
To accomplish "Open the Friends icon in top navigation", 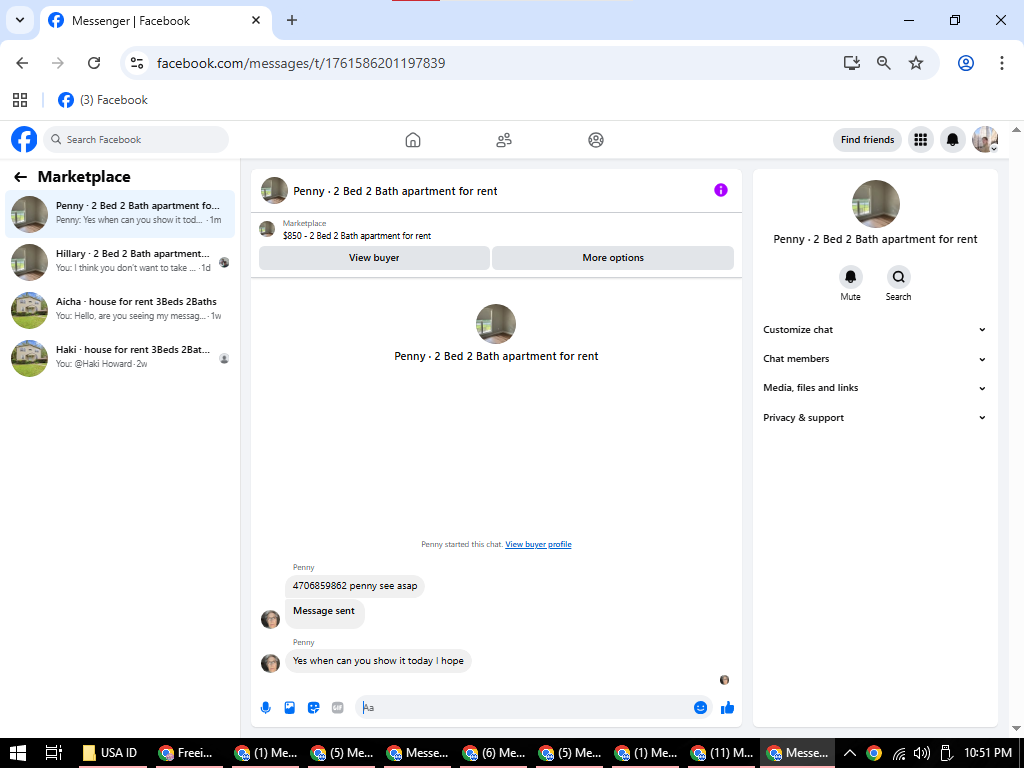I will (504, 140).
